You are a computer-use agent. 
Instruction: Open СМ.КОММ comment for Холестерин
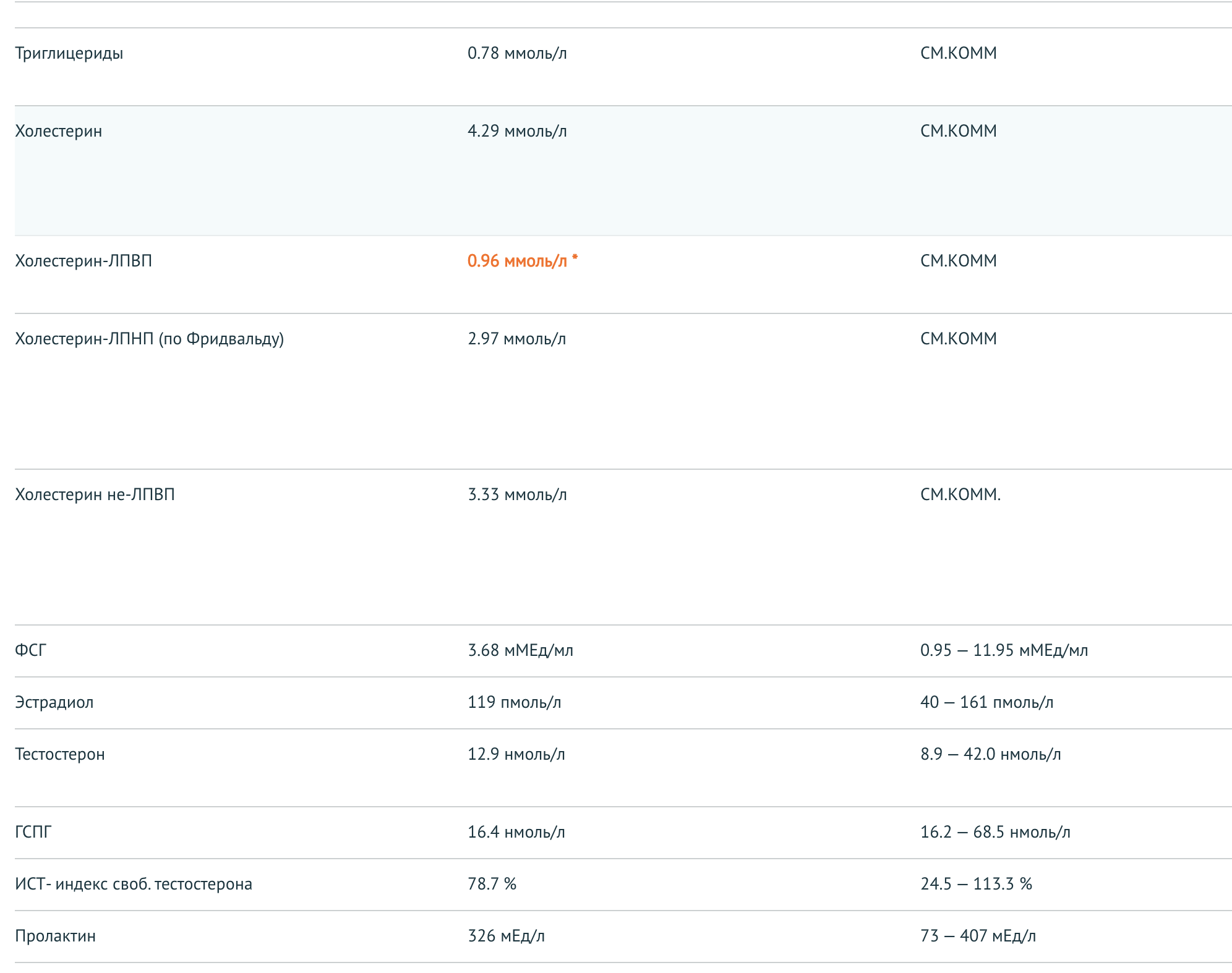click(x=958, y=131)
